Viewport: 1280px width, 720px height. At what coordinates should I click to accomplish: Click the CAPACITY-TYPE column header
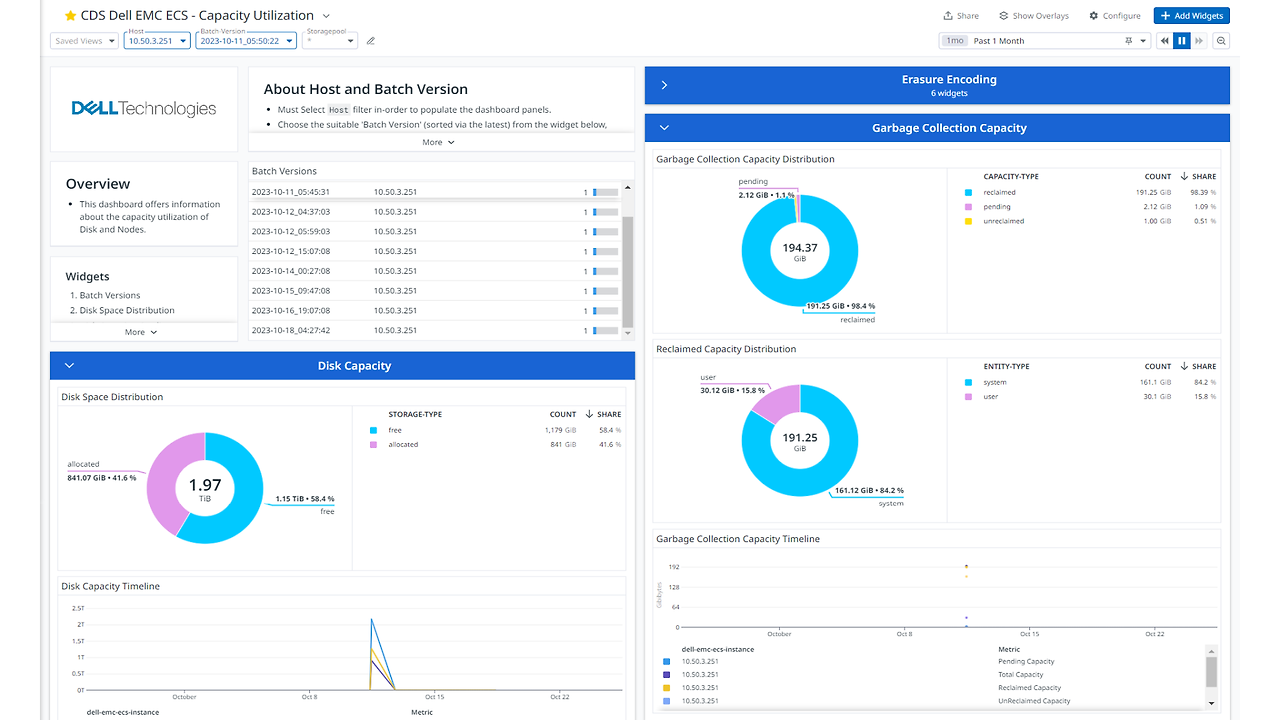coord(1011,176)
